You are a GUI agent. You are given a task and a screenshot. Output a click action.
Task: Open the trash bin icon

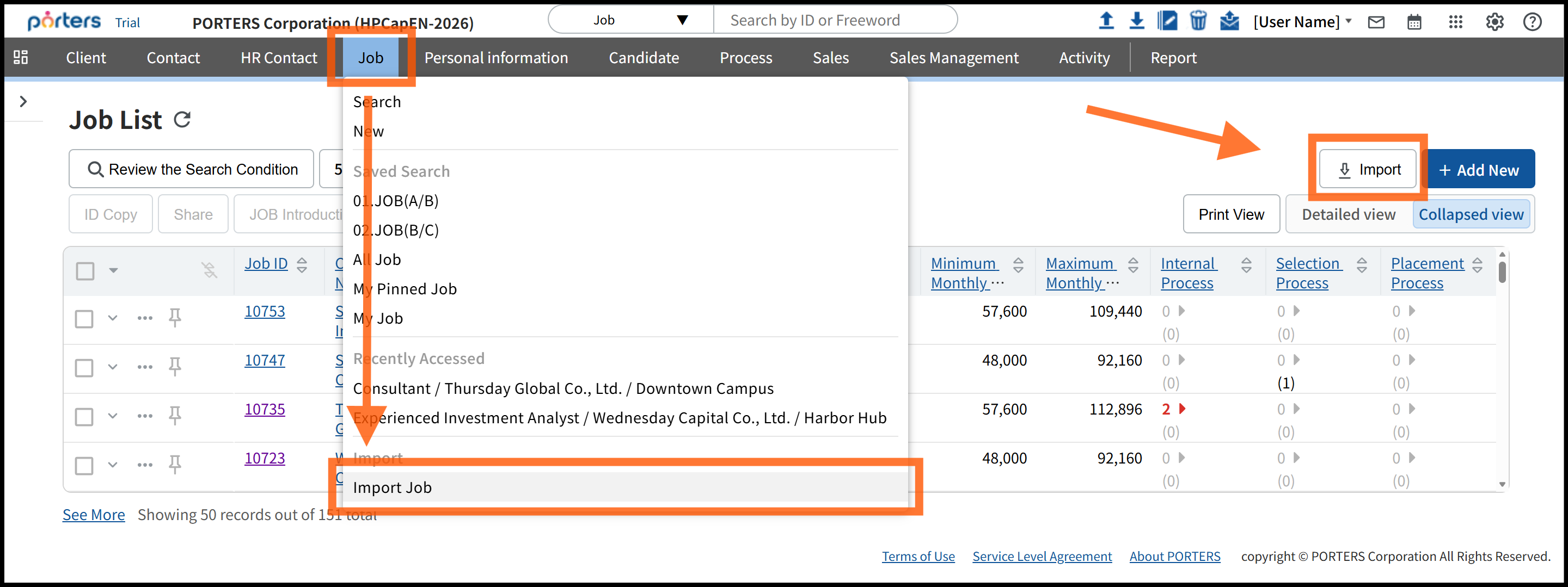pos(1198,21)
